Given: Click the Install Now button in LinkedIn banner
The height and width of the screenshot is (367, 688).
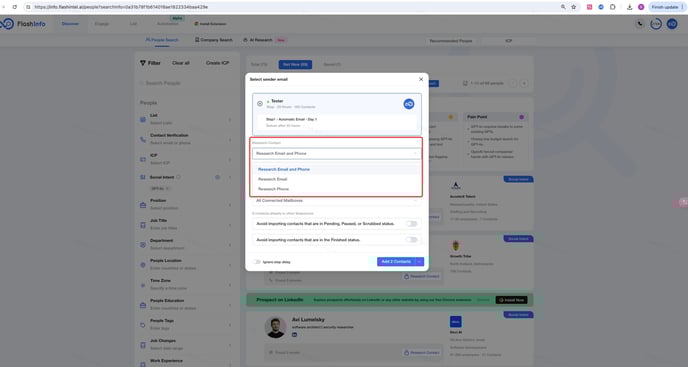Looking at the screenshot, I should pyautogui.click(x=511, y=300).
